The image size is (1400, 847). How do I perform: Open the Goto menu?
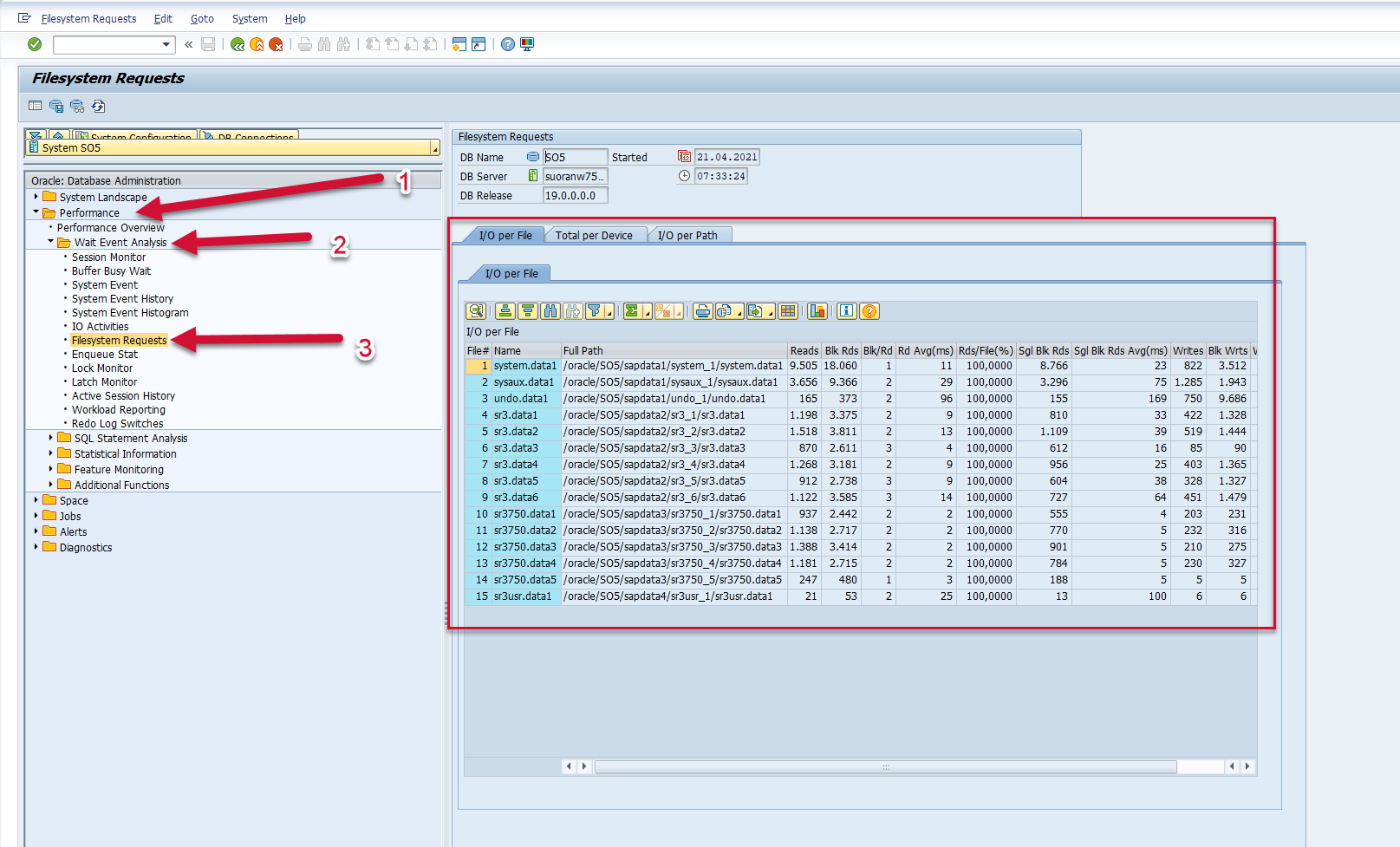click(x=202, y=18)
